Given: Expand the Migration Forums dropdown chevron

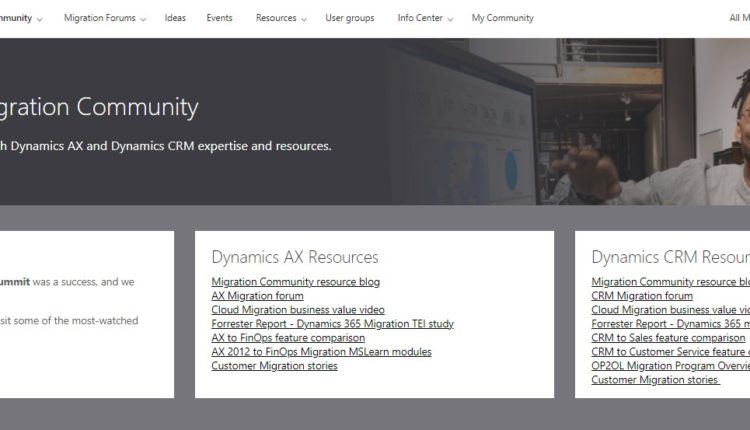Looking at the screenshot, I should pyautogui.click(x=144, y=19).
